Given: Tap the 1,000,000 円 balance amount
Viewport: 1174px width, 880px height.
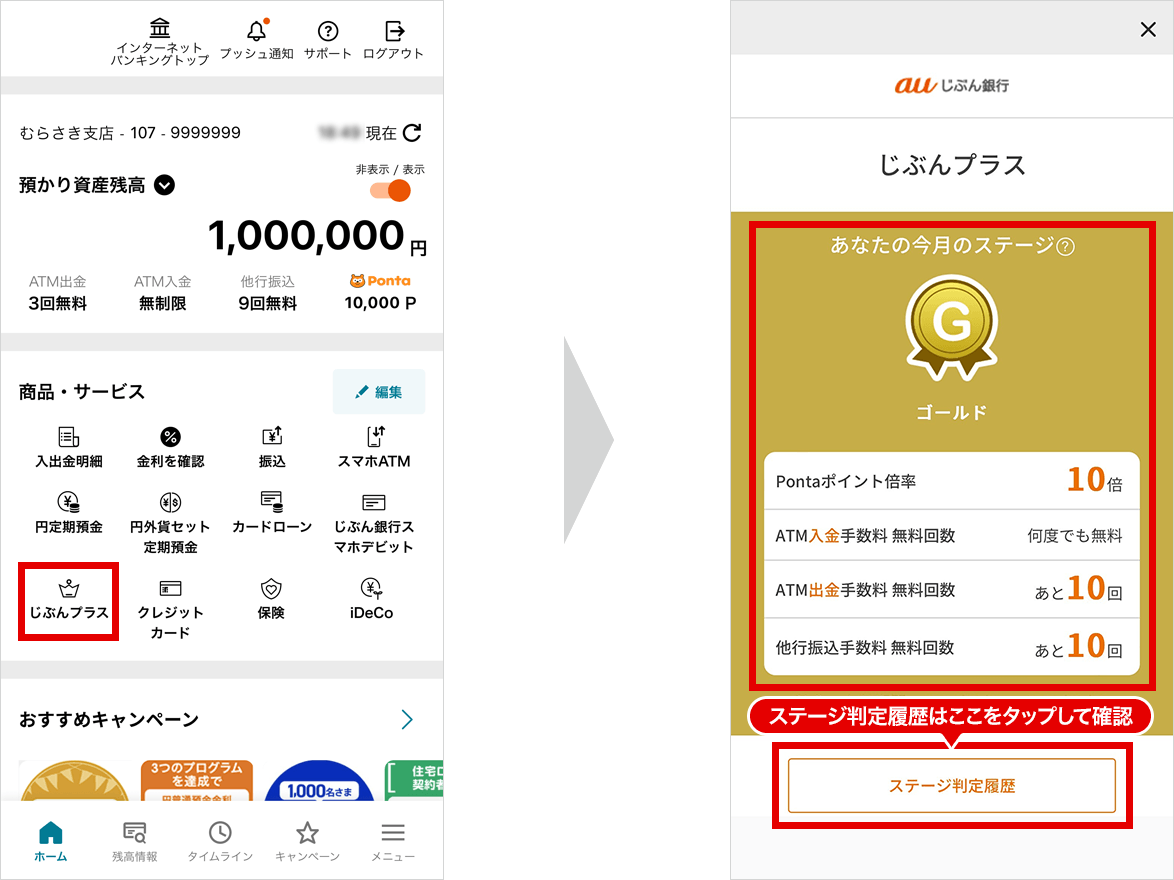Looking at the screenshot, I should tap(317, 237).
